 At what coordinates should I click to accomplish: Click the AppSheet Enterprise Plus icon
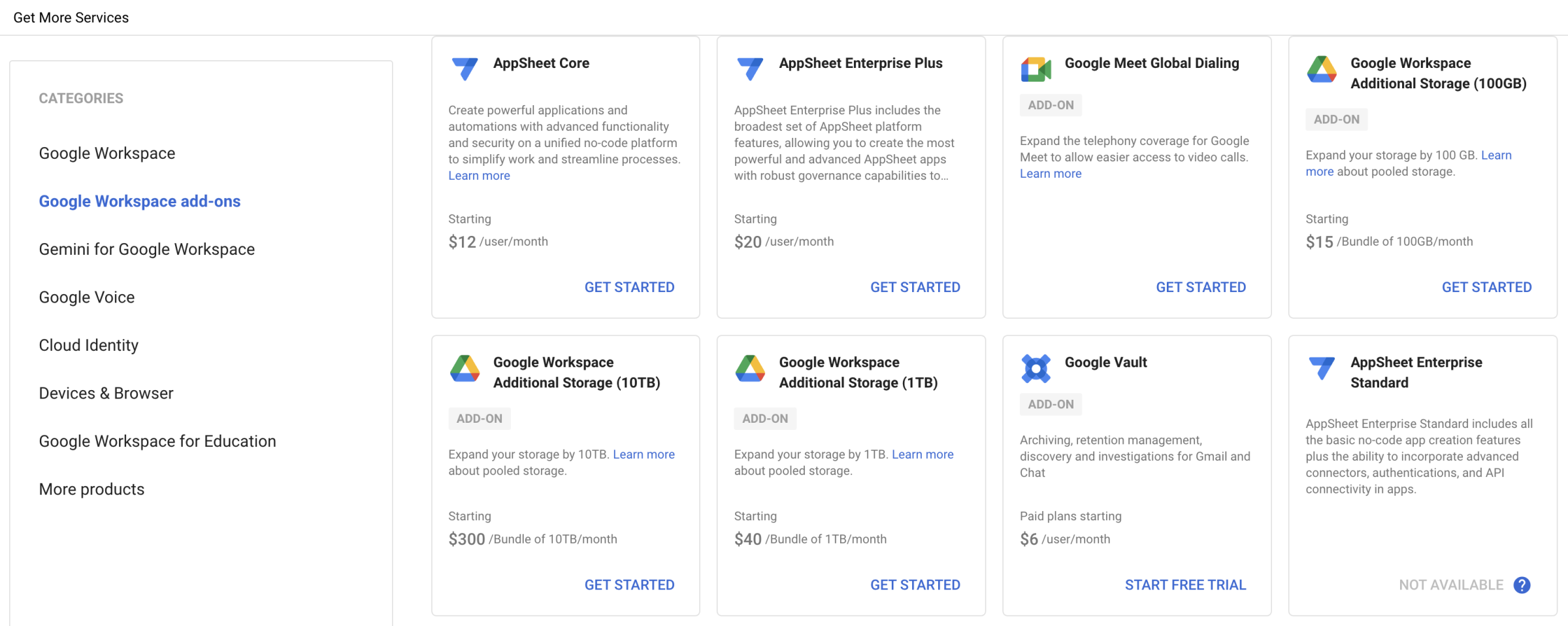pos(751,68)
